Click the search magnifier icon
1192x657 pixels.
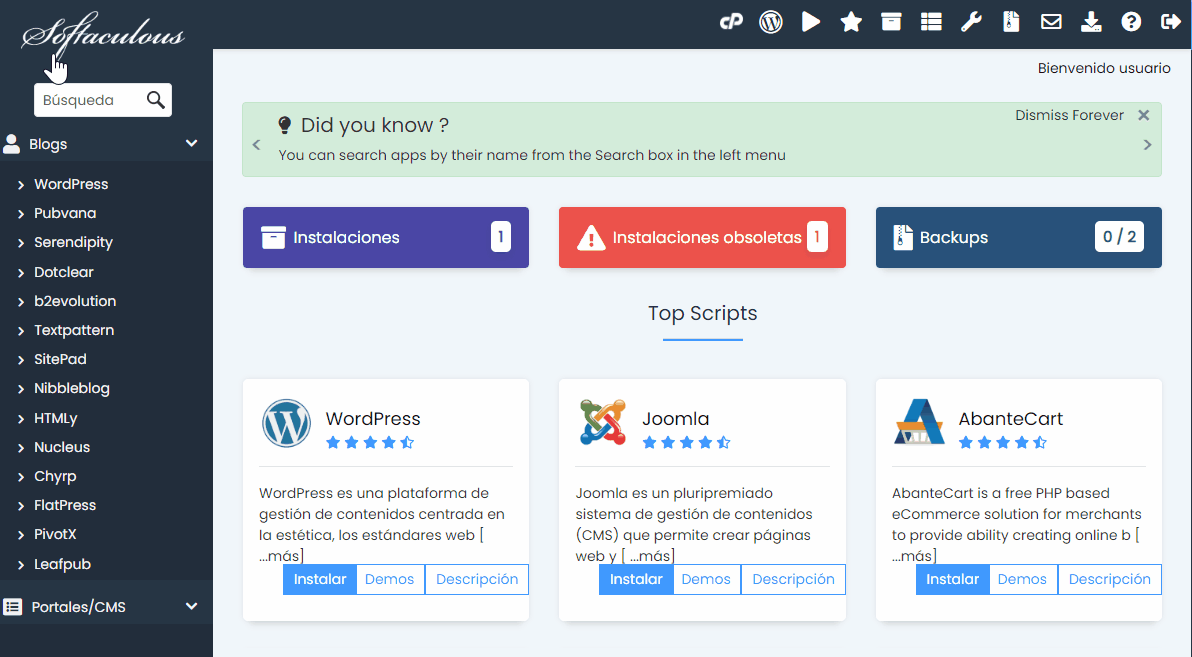point(155,100)
